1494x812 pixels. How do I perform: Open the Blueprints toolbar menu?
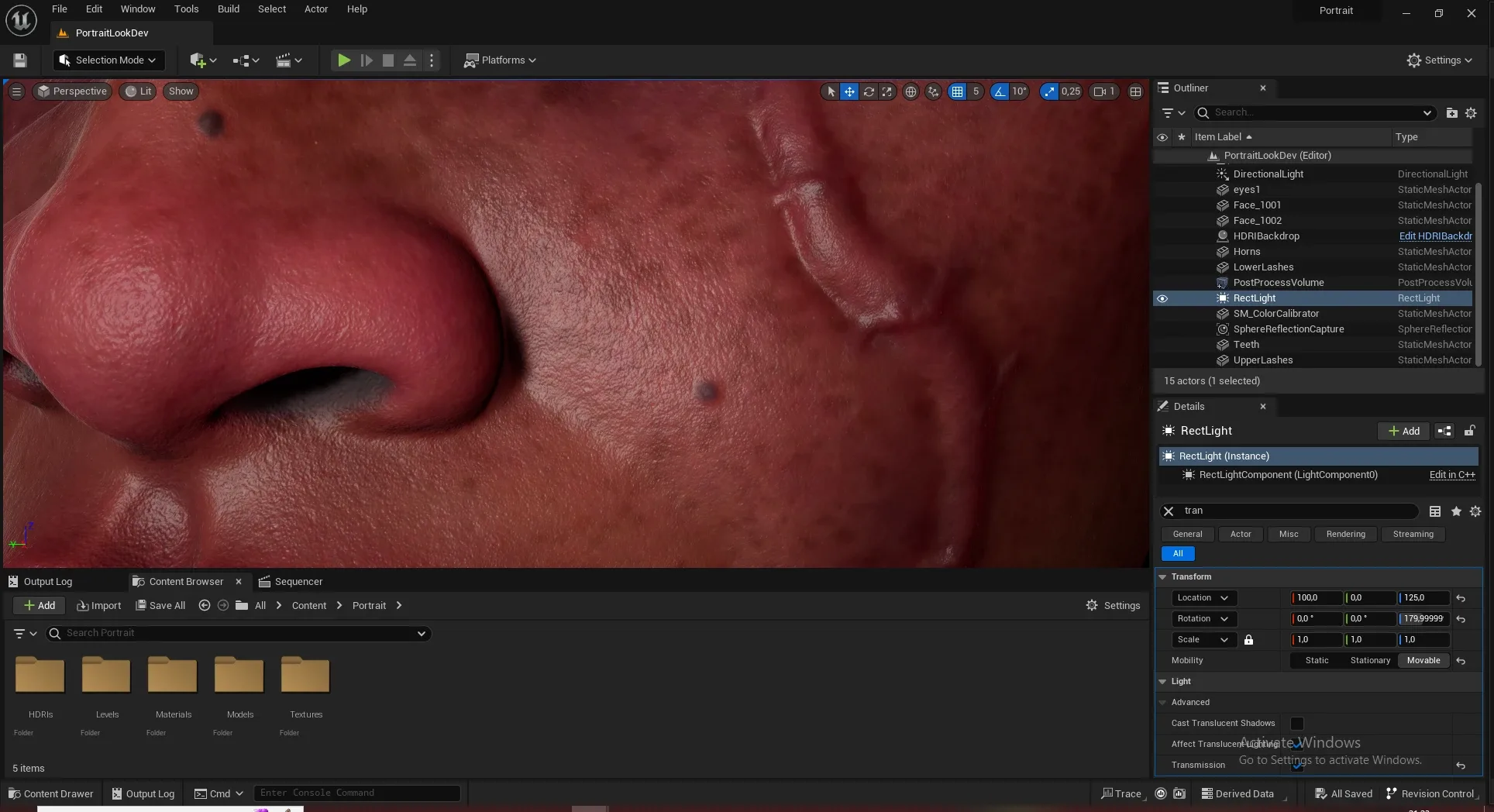[246, 60]
